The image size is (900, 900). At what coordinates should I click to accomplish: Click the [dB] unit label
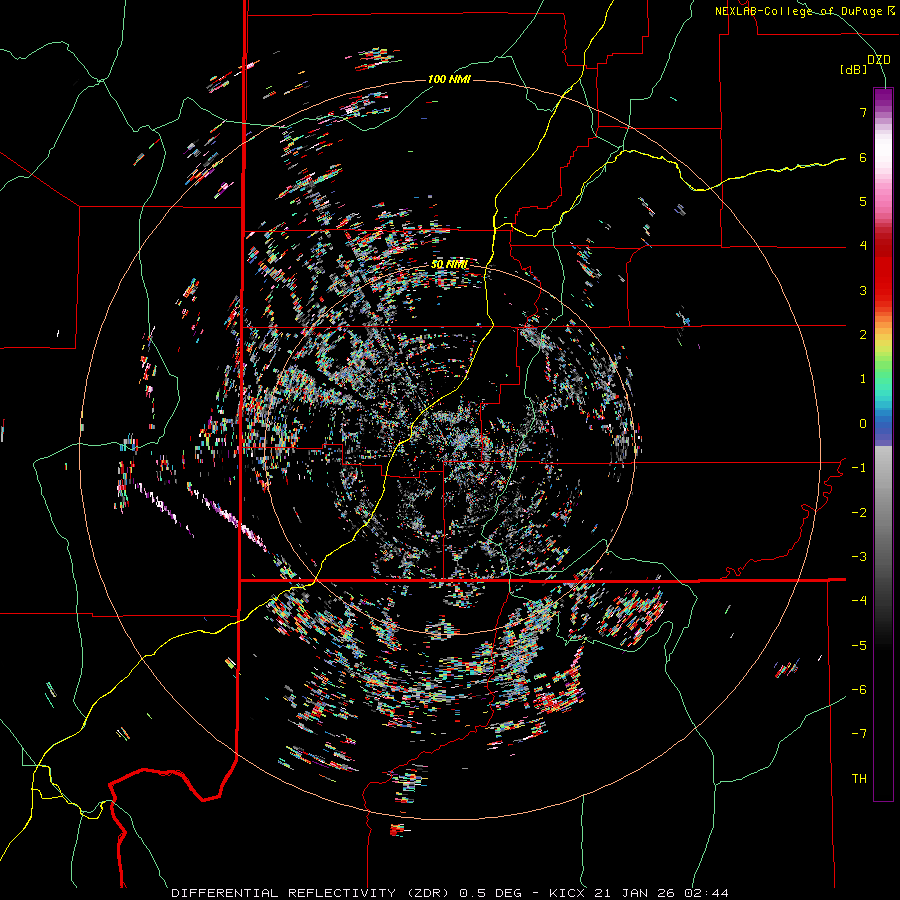point(854,70)
